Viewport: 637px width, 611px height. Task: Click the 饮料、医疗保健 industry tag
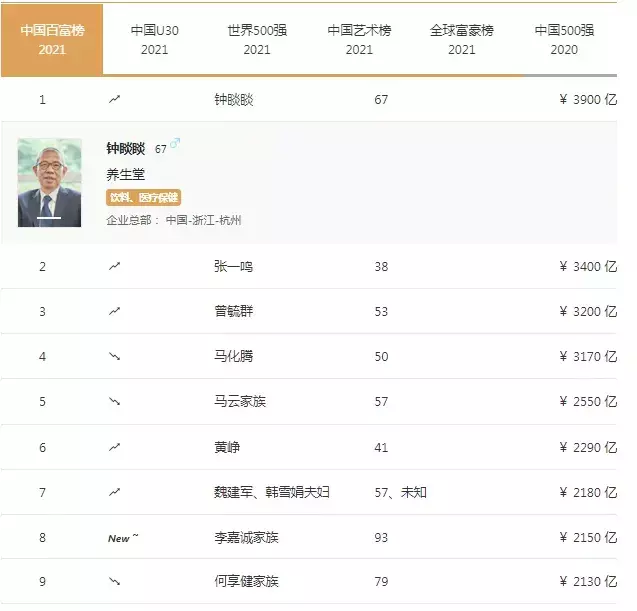[143, 197]
